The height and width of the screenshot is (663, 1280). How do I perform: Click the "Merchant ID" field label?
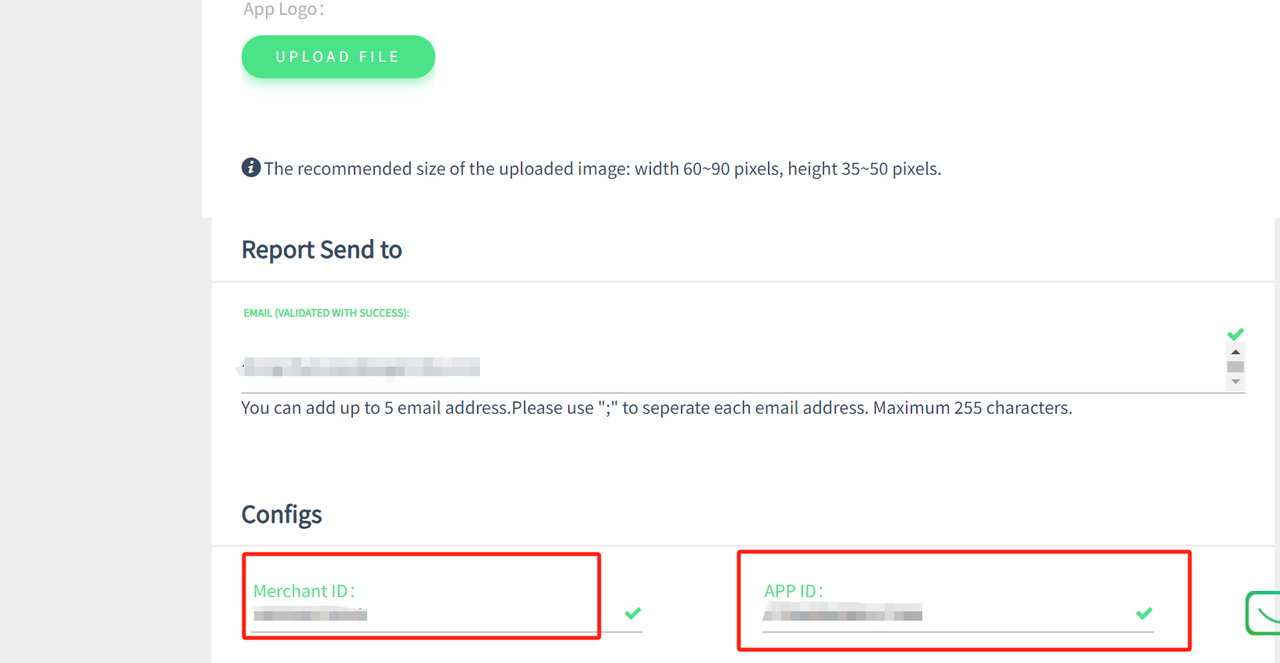[x=304, y=591]
